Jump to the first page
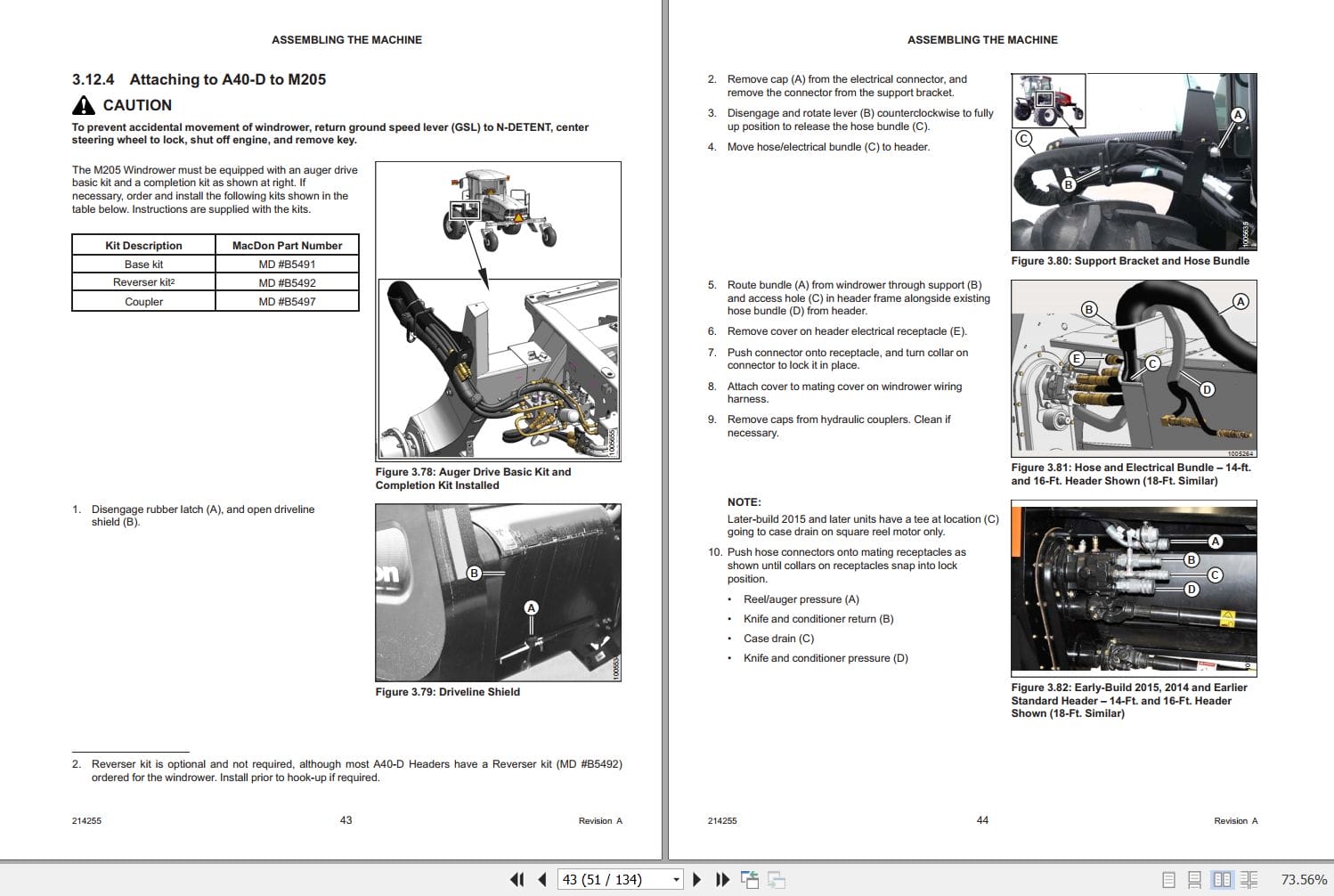The width and height of the screenshot is (1334, 896). point(517,879)
